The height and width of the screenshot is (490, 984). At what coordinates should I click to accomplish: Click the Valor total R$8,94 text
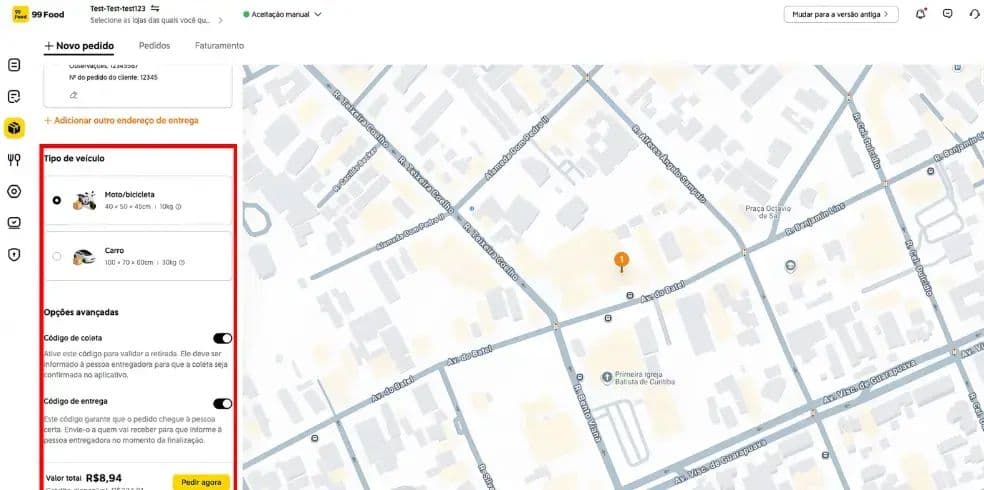tap(84, 478)
